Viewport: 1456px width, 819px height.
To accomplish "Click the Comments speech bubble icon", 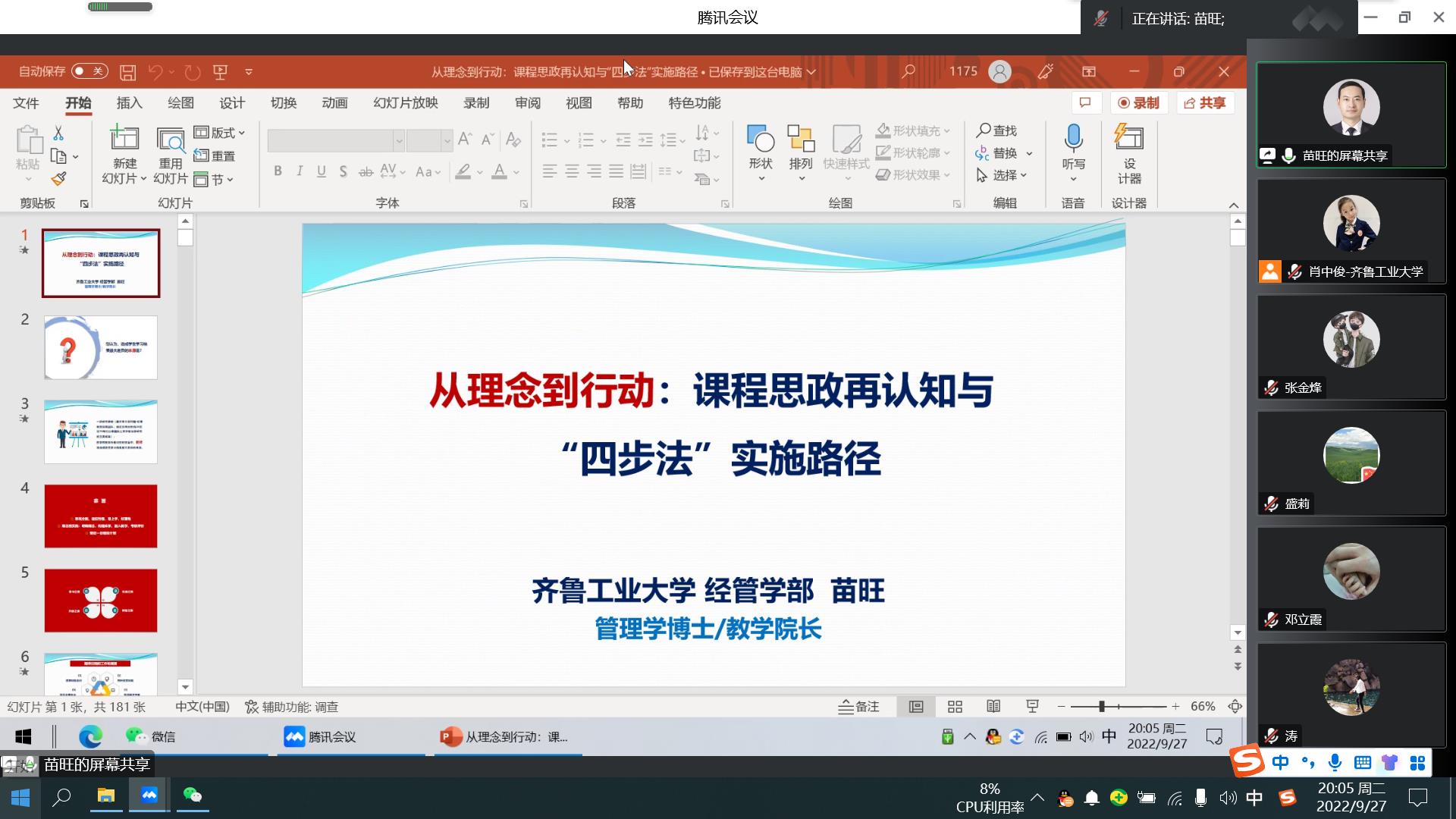I will pyautogui.click(x=1085, y=102).
